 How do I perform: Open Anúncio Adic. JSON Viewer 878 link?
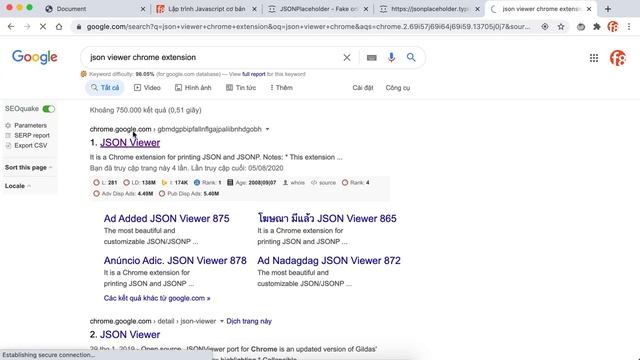[x=175, y=260]
